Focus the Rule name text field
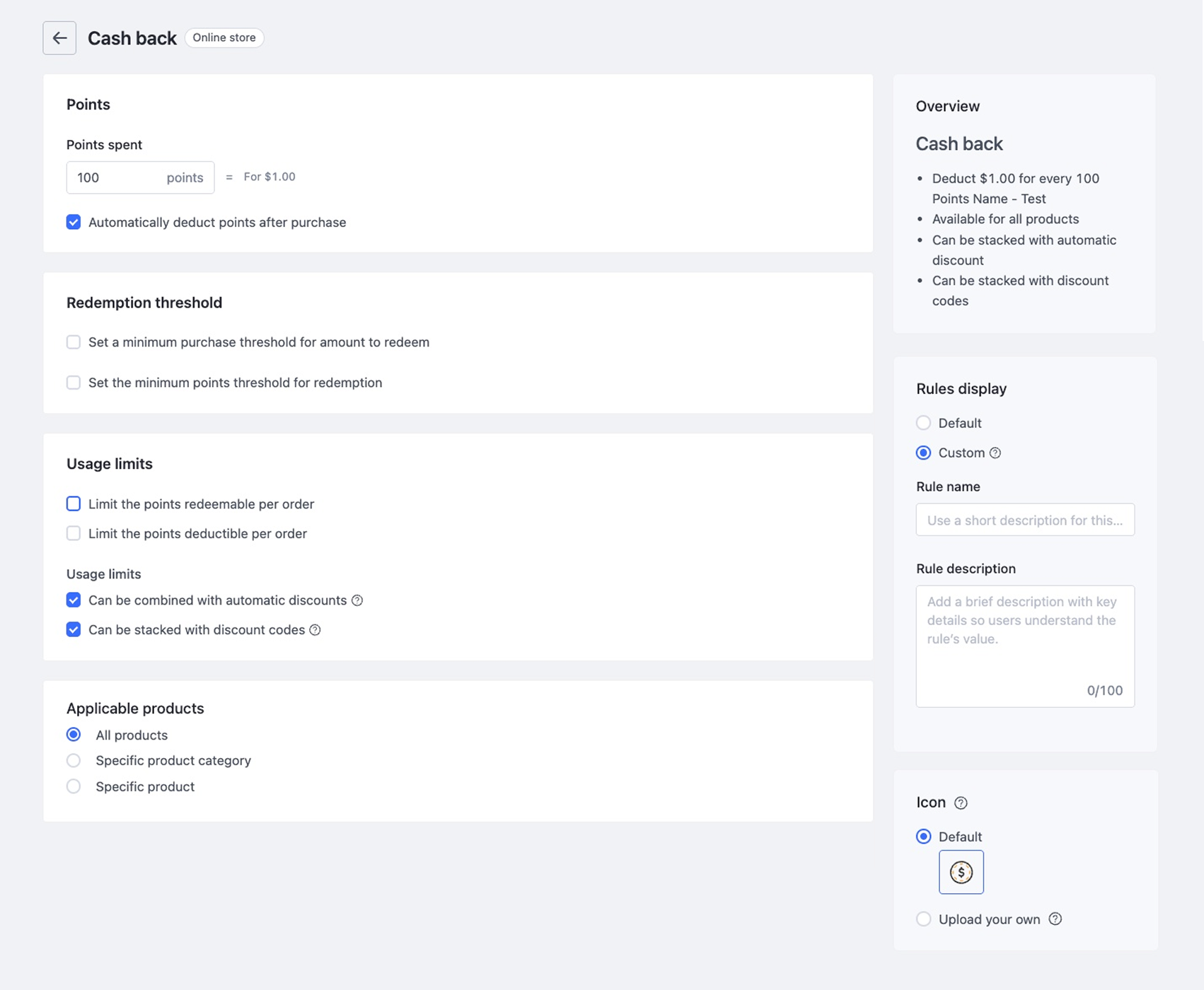1204x990 pixels. coord(1025,520)
